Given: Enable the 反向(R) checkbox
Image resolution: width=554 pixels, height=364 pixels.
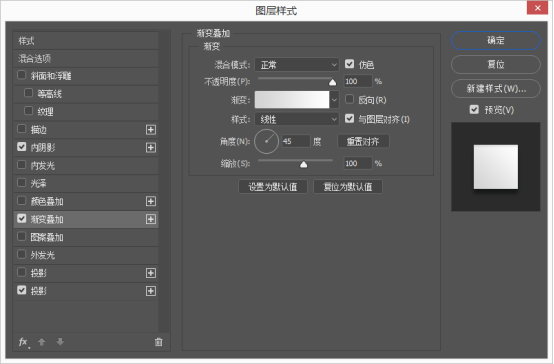Looking at the screenshot, I should pos(349,99).
